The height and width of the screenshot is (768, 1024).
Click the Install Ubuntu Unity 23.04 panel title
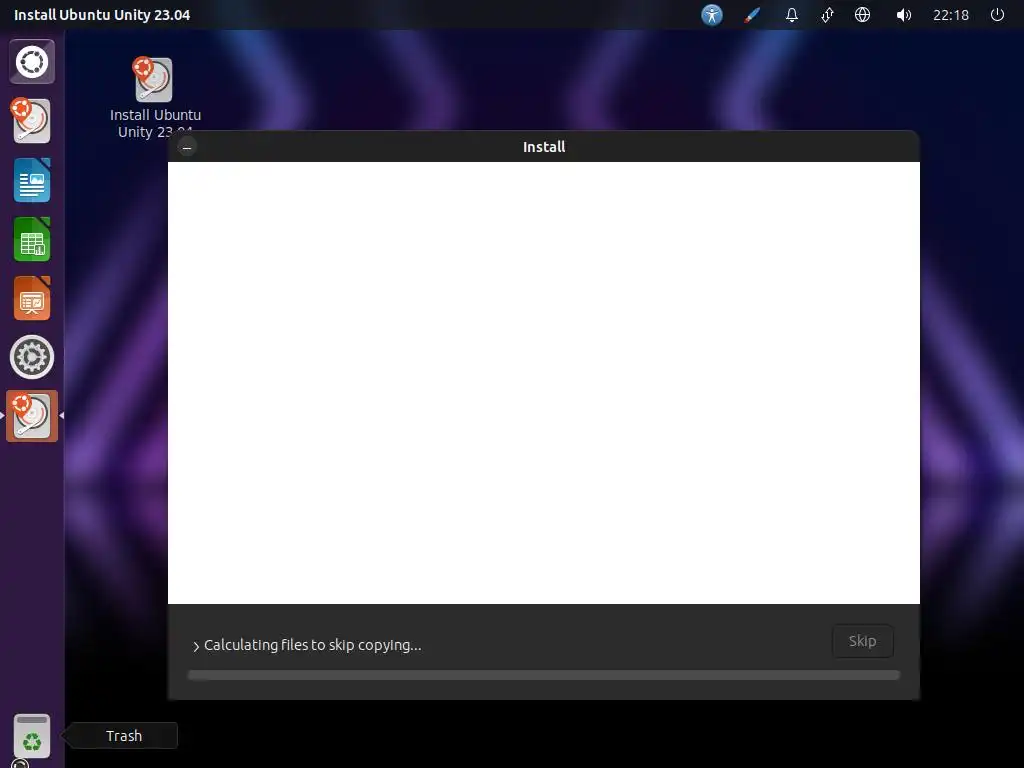tap(102, 14)
